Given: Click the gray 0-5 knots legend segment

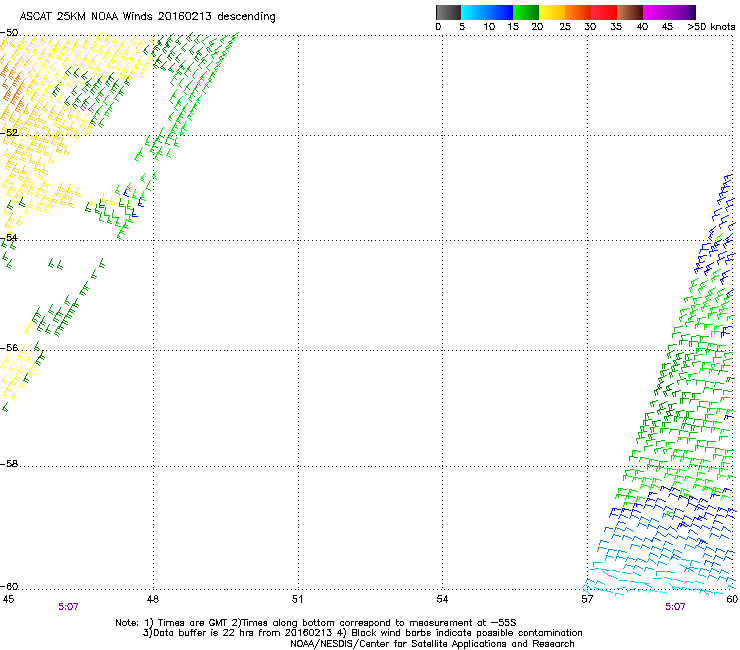Looking at the screenshot, I should click(x=448, y=12).
